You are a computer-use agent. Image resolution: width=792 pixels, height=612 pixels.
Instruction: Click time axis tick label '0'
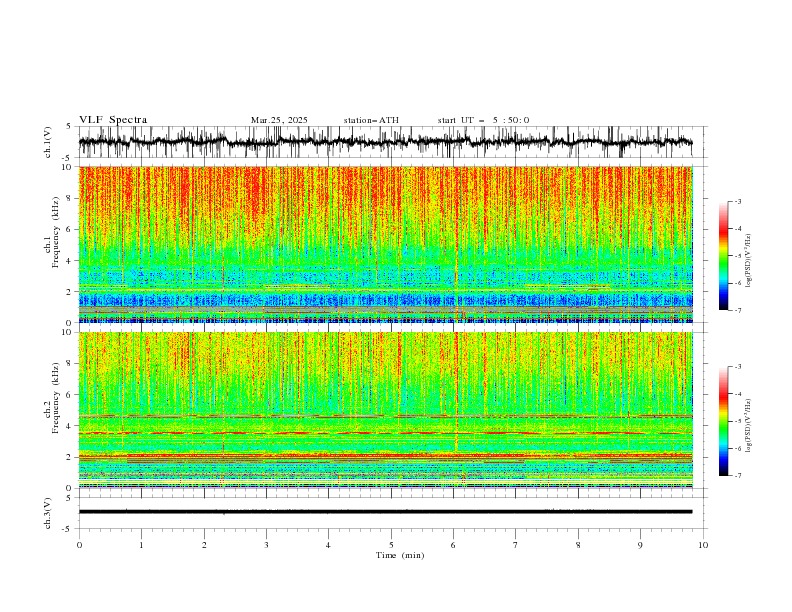(79, 545)
